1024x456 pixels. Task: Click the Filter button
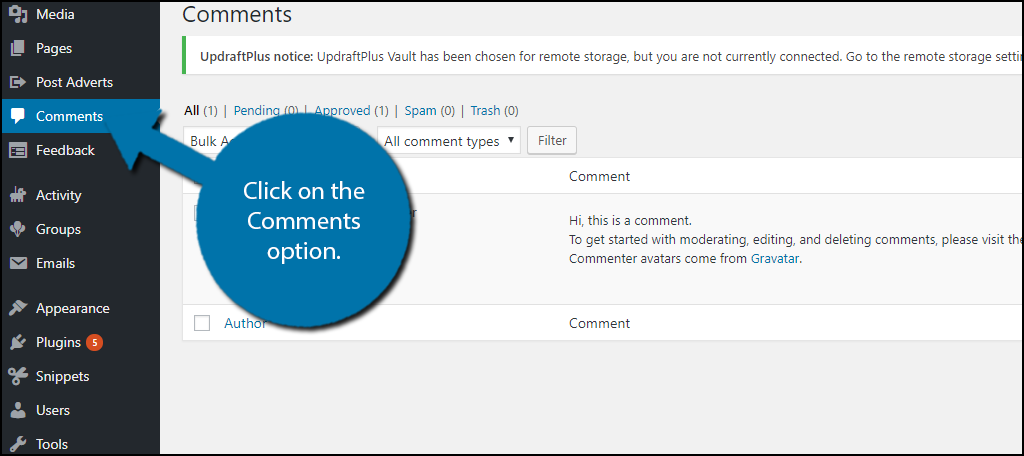(x=552, y=140)
